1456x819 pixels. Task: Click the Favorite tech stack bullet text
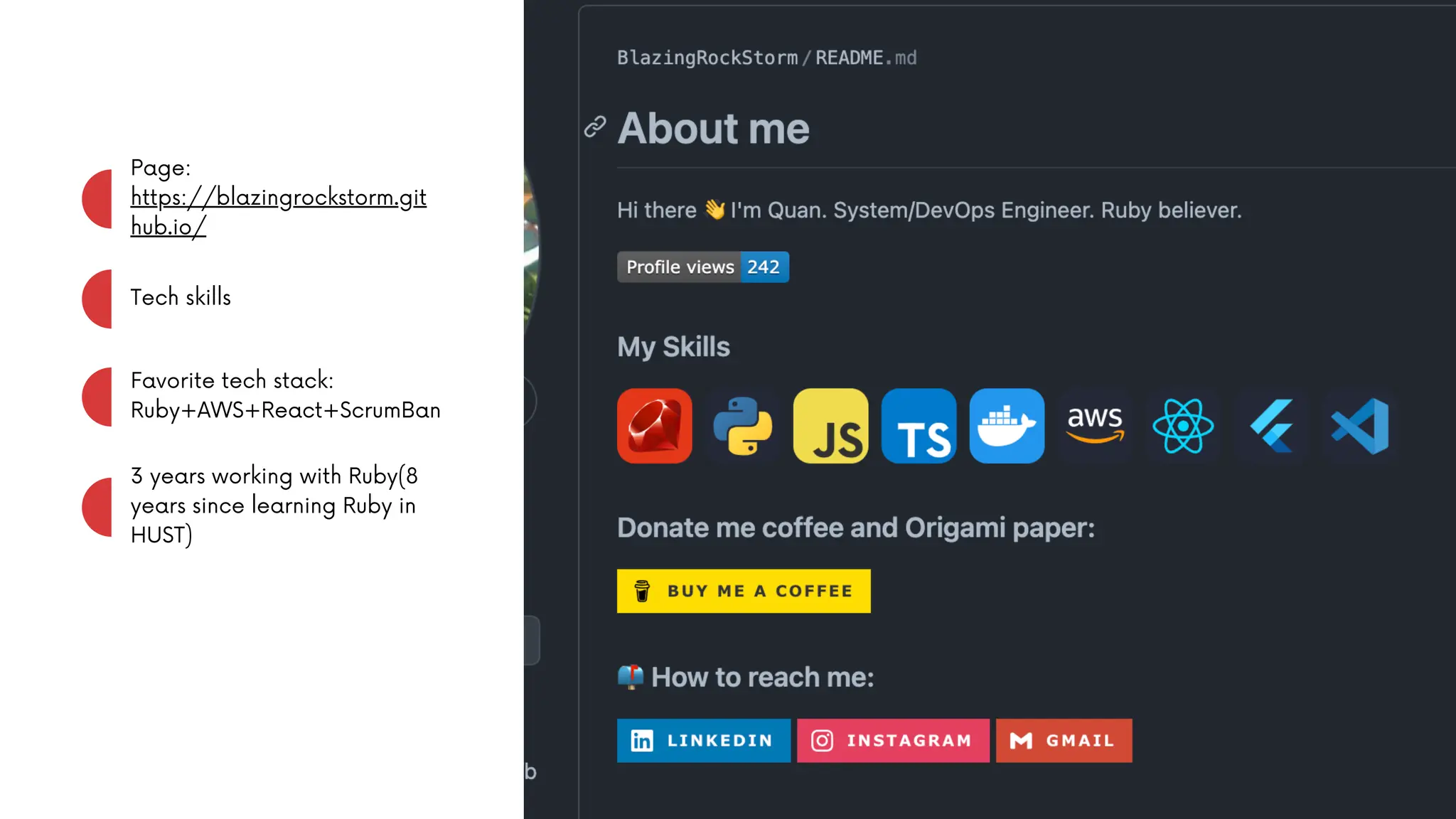click(285, 395)
